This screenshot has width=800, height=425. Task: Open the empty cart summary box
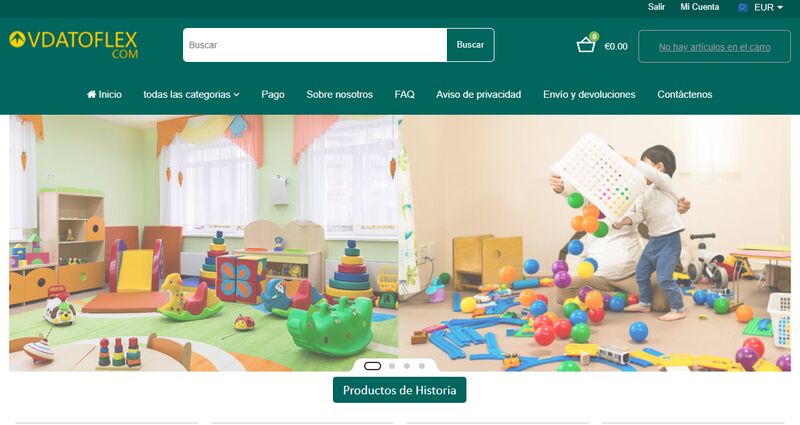point(714,46)
